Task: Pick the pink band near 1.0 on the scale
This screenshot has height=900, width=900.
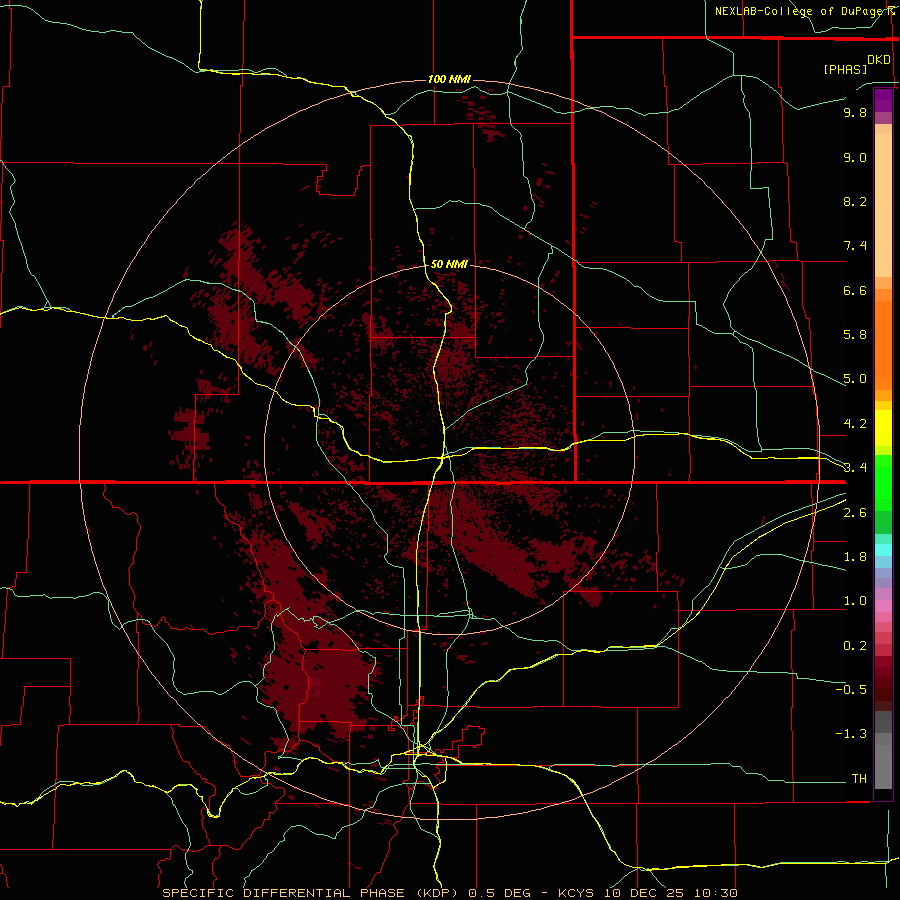Action: [883, 606]
